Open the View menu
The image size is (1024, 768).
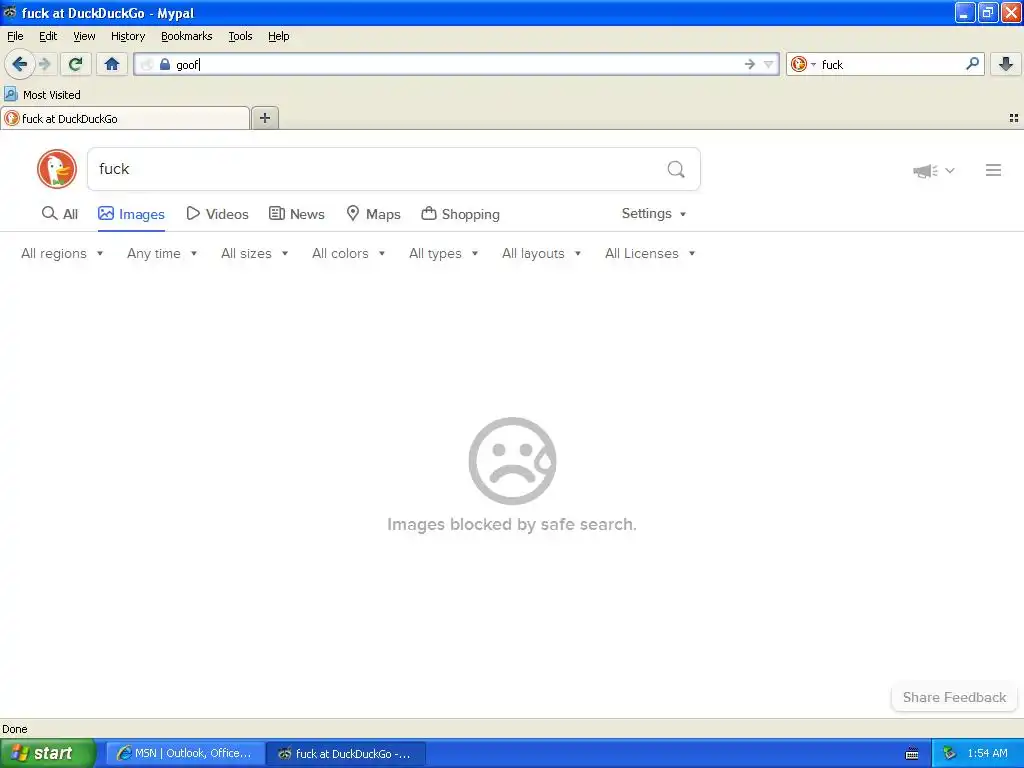point(84,36)
